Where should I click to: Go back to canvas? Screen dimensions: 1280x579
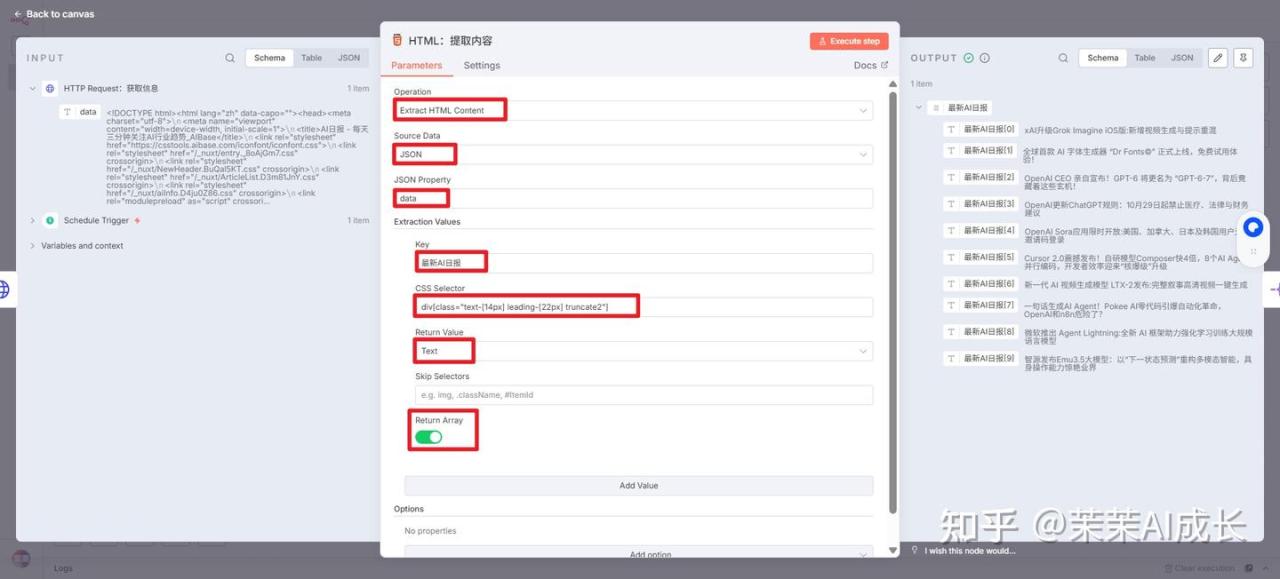coord(53,14)
